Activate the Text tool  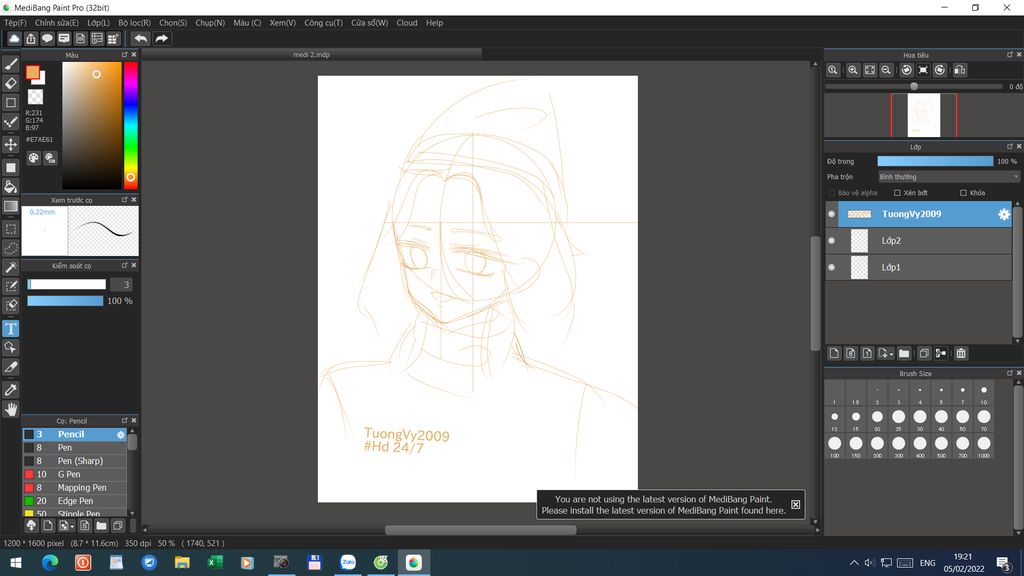click(x=10, y=328)
